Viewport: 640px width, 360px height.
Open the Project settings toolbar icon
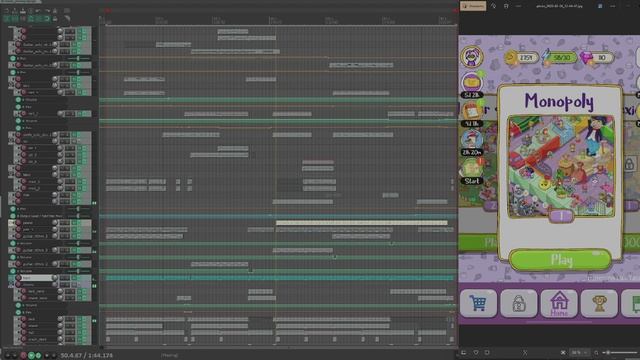pos(30,11)
